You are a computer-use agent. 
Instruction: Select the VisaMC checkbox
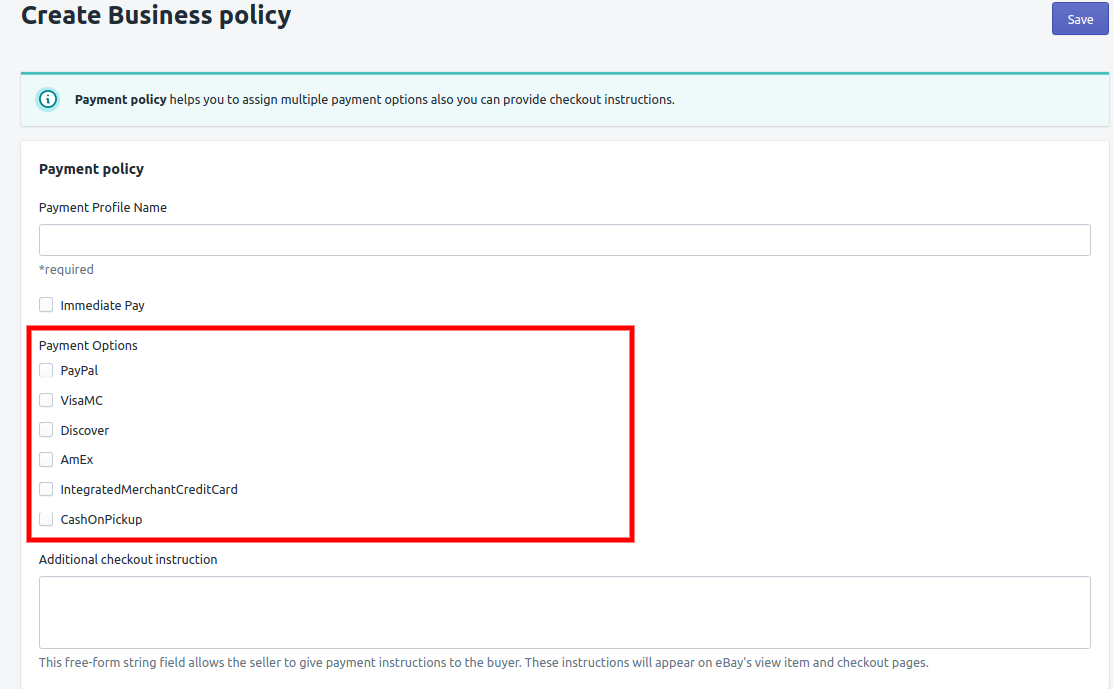(46, 400)
